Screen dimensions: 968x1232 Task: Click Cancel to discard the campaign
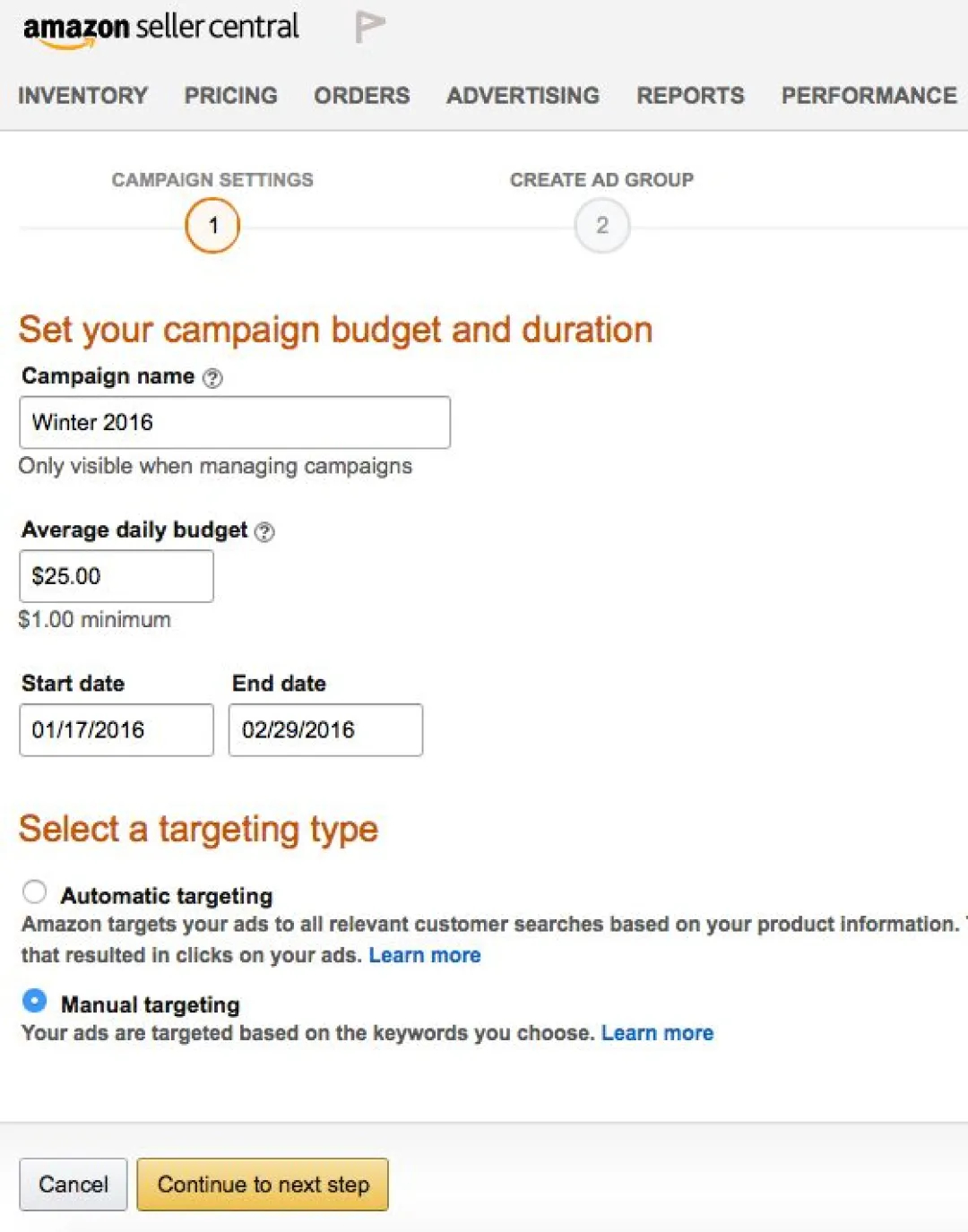tap(73, 1185)
